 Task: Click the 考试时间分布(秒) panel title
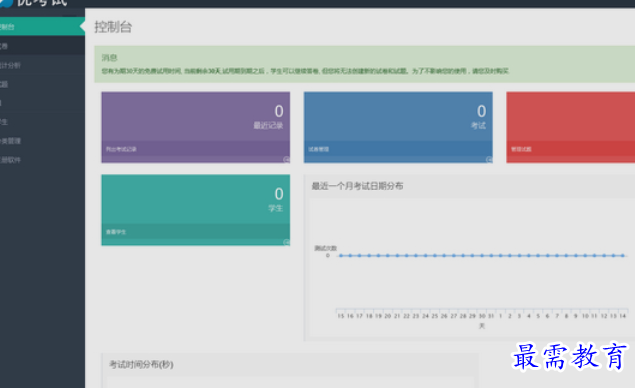141,365
